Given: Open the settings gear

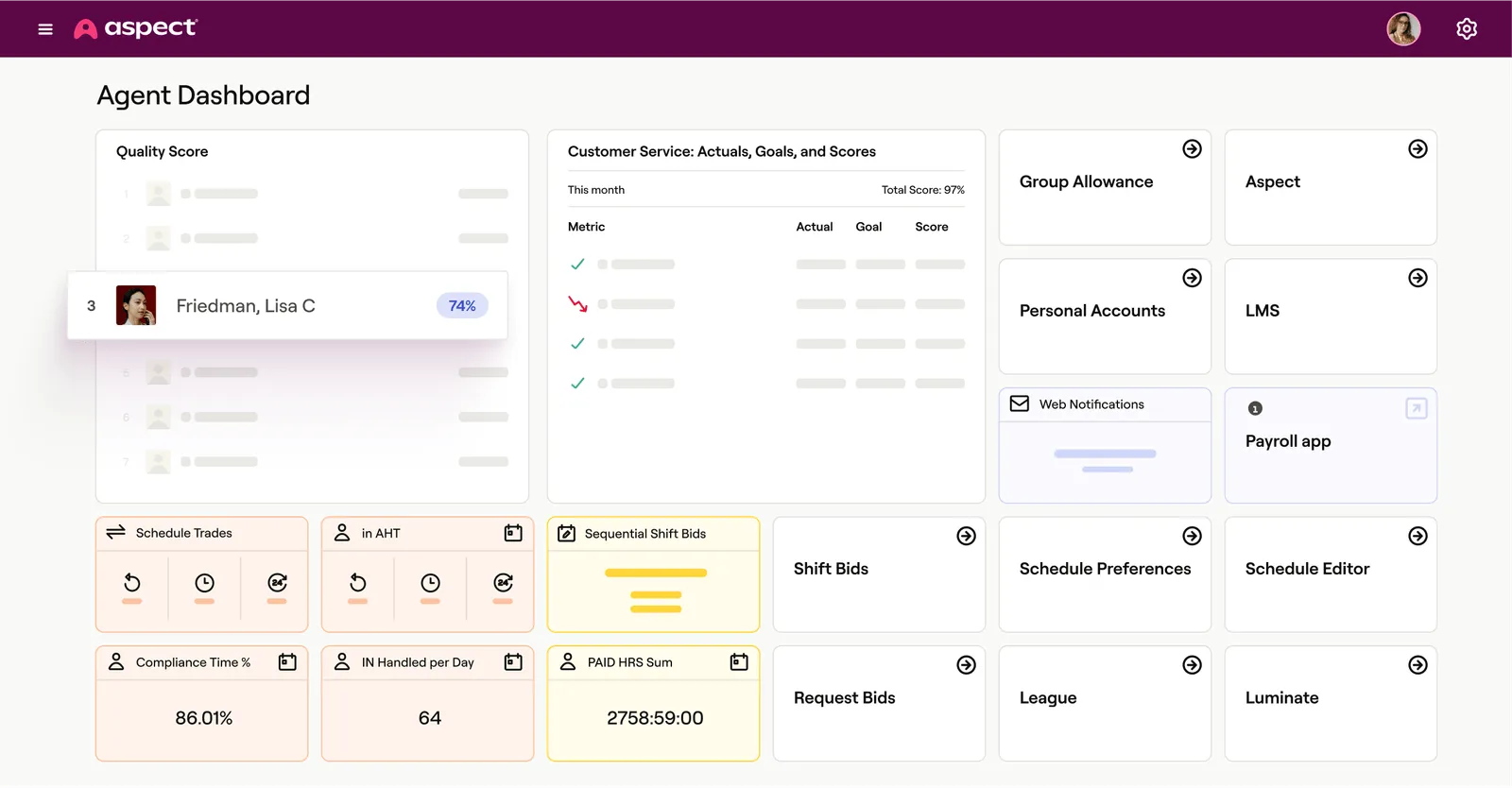Looking at the screenshot, I should [1467, 29].
